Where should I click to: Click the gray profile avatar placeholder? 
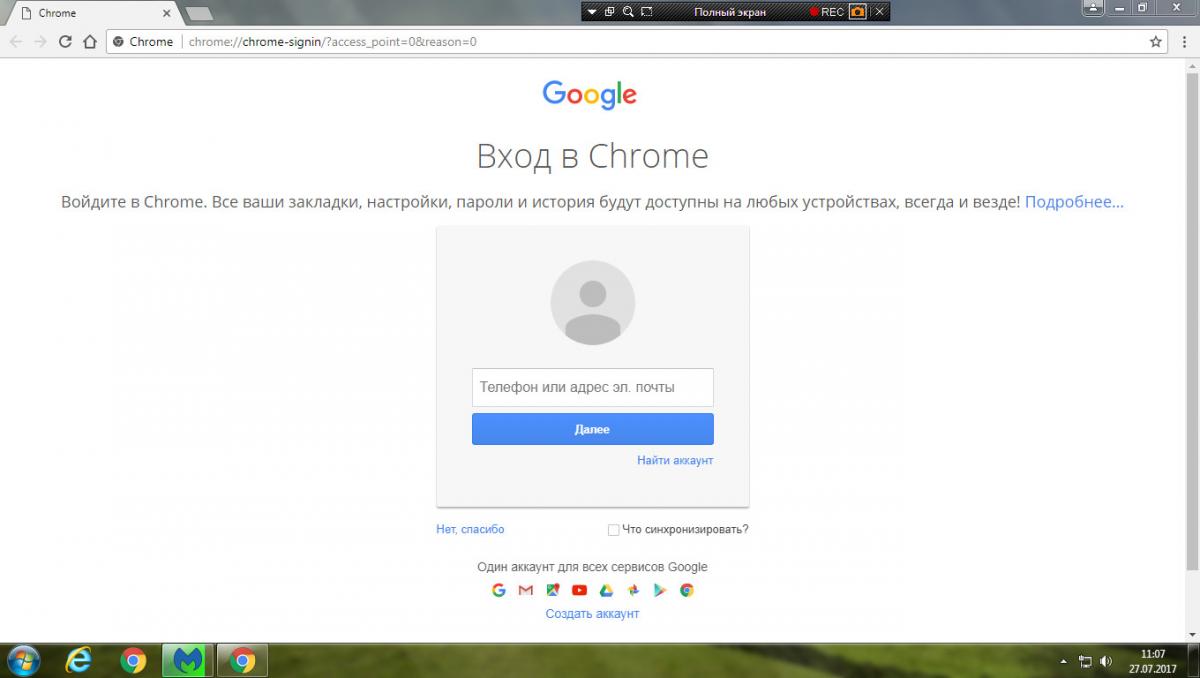tap(593, 303)
